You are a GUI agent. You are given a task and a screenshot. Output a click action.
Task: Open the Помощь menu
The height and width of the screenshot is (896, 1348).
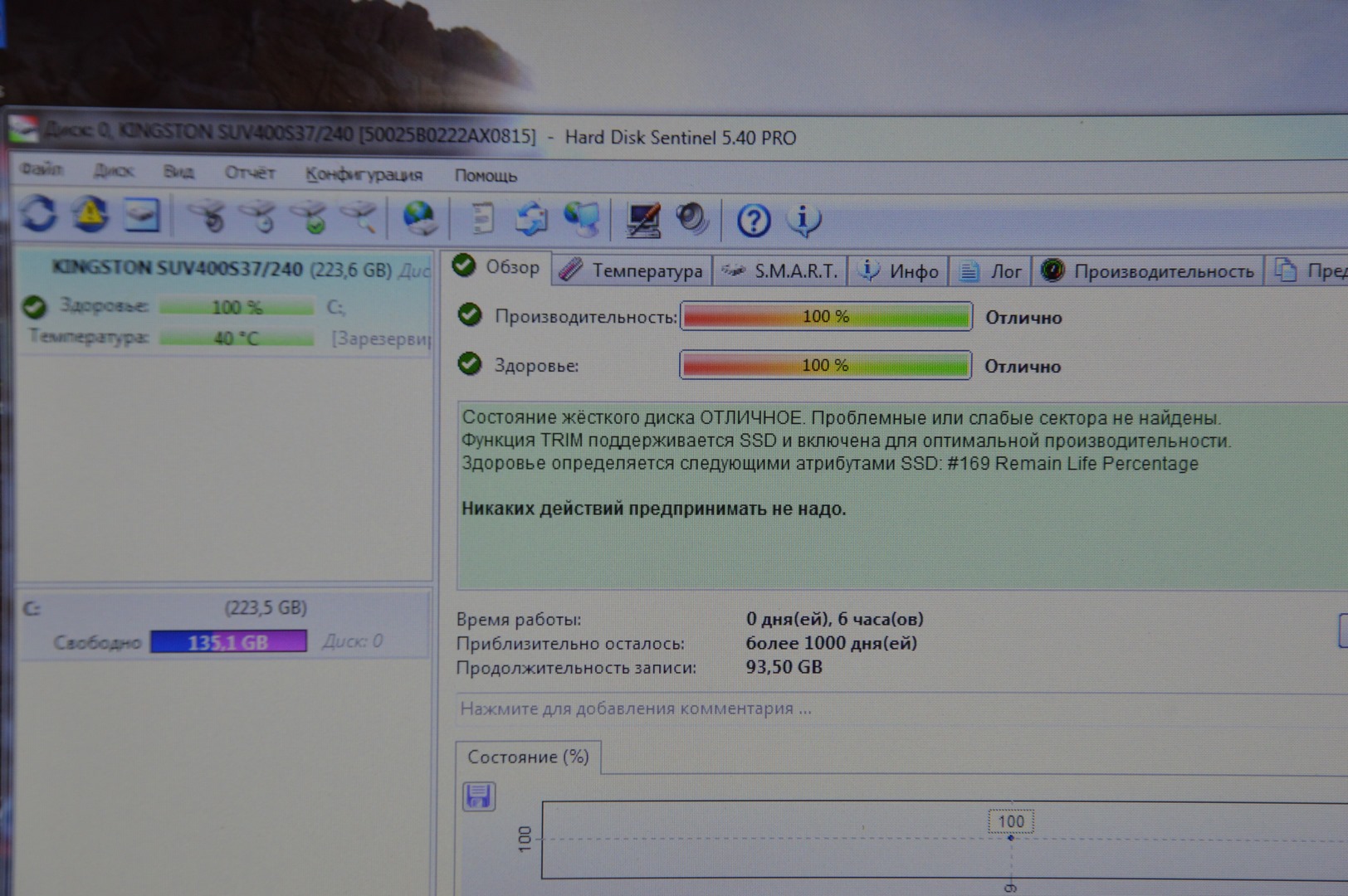[x=486, y=175]
